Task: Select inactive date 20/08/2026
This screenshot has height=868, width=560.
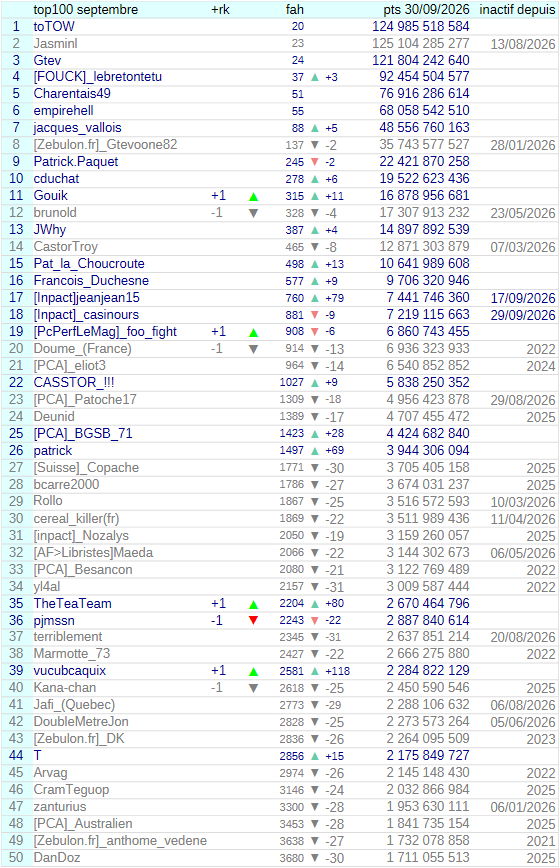Action: click(x=523, y=637)
